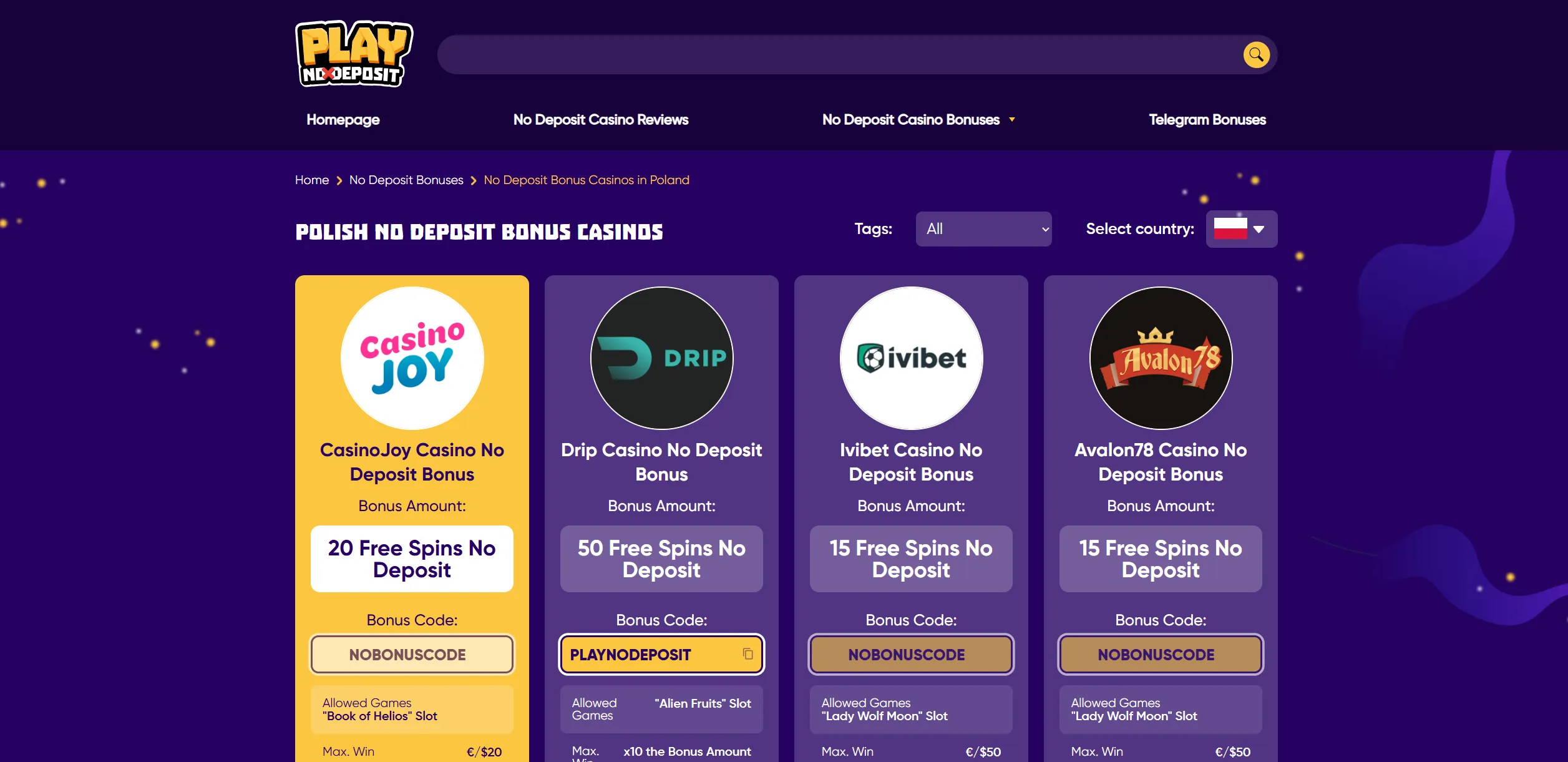
Task: Expand No Deposit Casino Bonuses menu arrow
Action: pos(1012,119)
